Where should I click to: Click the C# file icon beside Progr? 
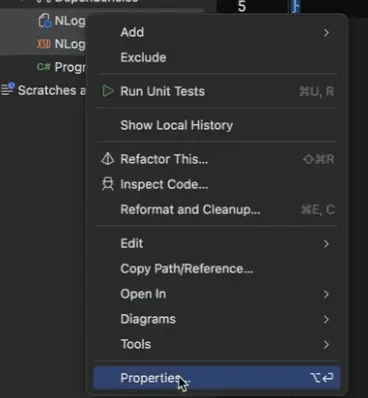coord(44,67)
